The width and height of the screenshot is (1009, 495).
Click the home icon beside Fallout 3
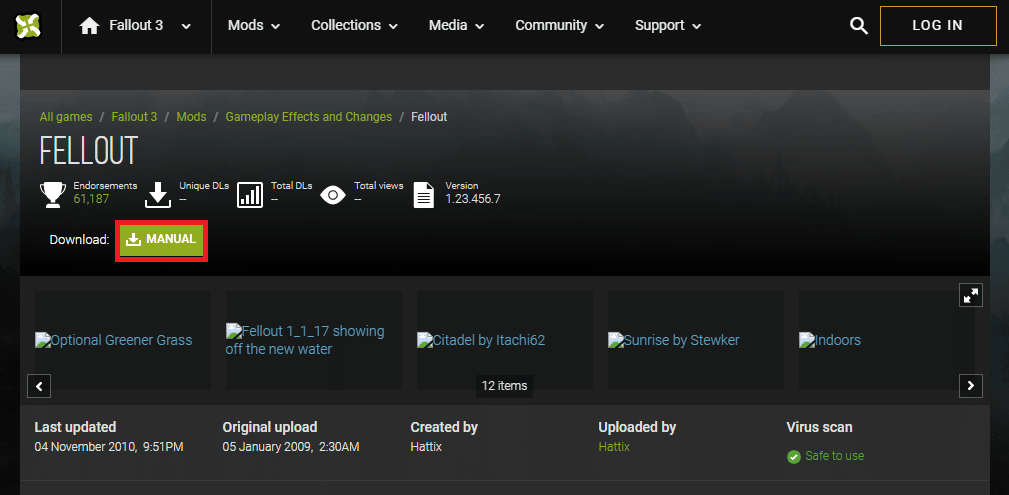point(89,26)
